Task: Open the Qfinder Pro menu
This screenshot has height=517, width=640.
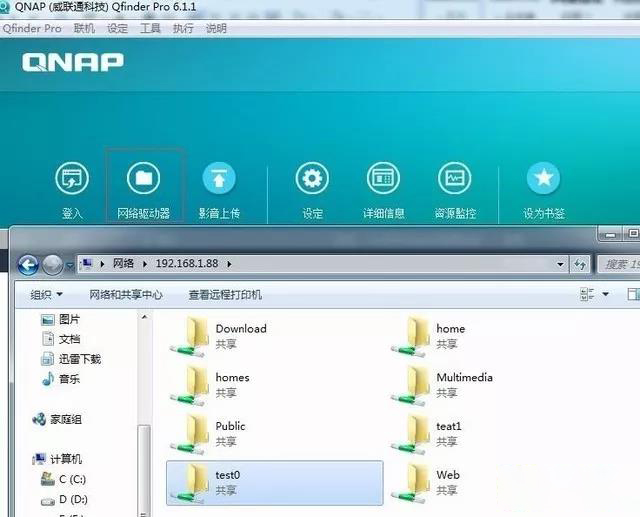Action: 32,28
